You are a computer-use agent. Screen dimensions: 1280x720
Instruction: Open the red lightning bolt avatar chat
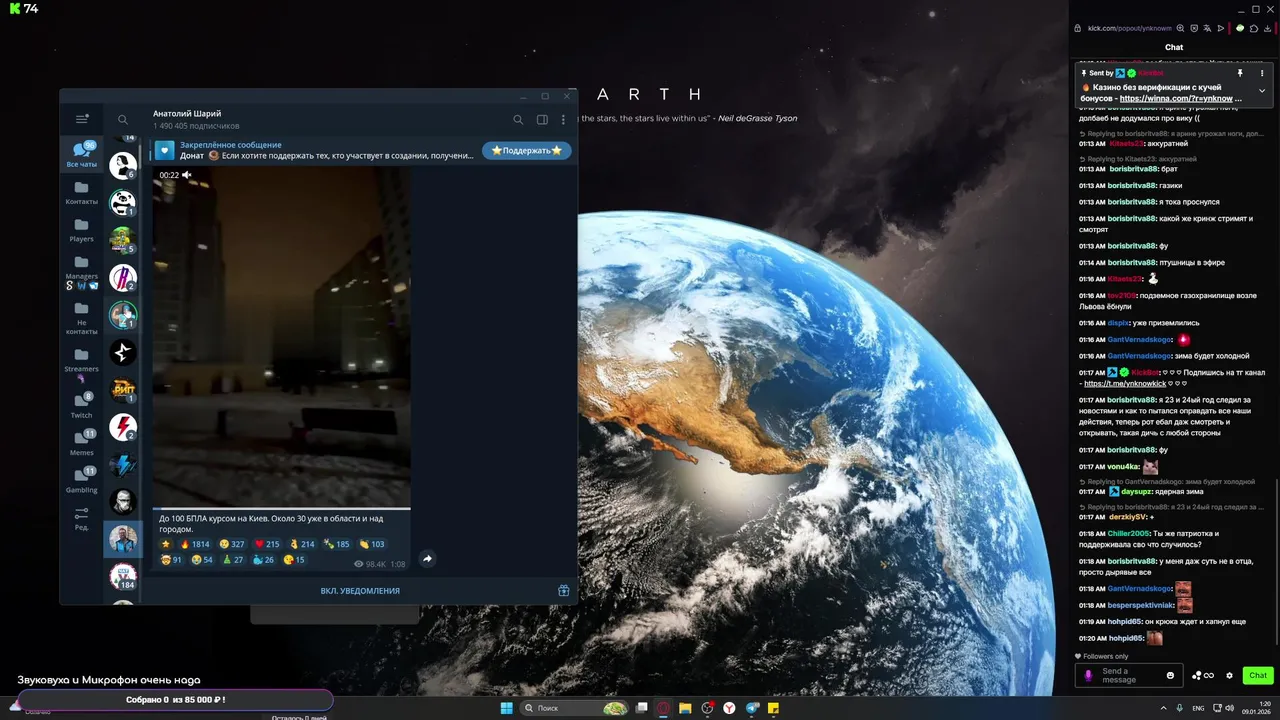[122, 427]
